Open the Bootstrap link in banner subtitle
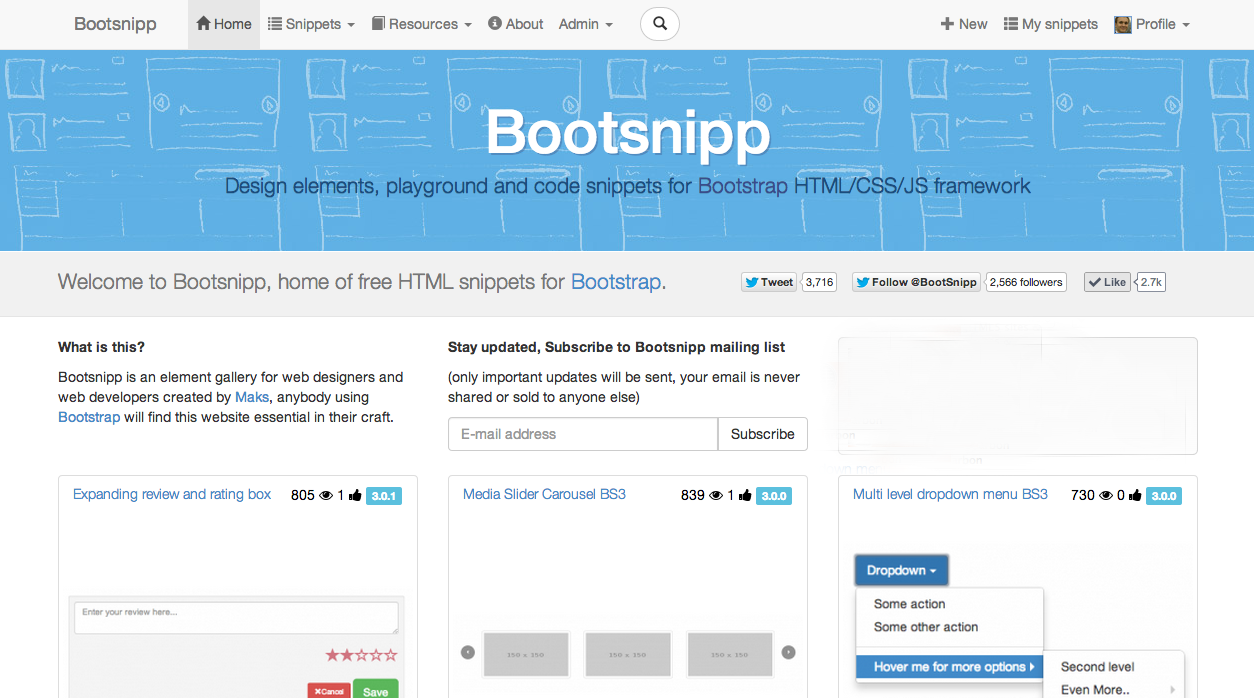This screenshot has width=1254, height=698. pyautogui.click(x=743, y=186)
